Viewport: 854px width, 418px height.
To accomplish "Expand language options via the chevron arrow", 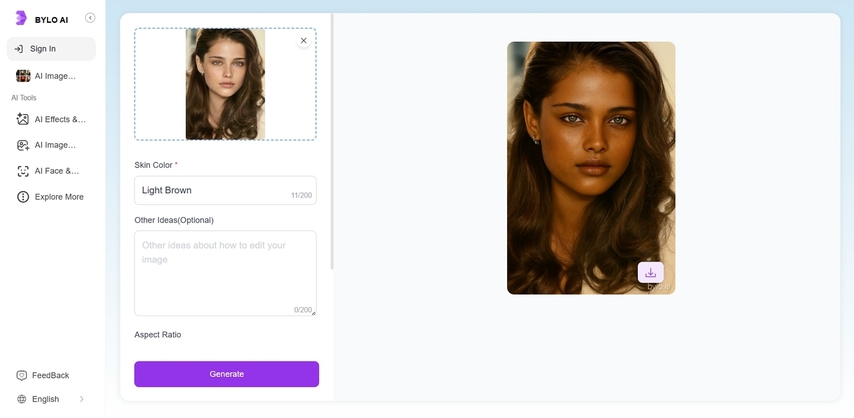I will tap(81, 399).
